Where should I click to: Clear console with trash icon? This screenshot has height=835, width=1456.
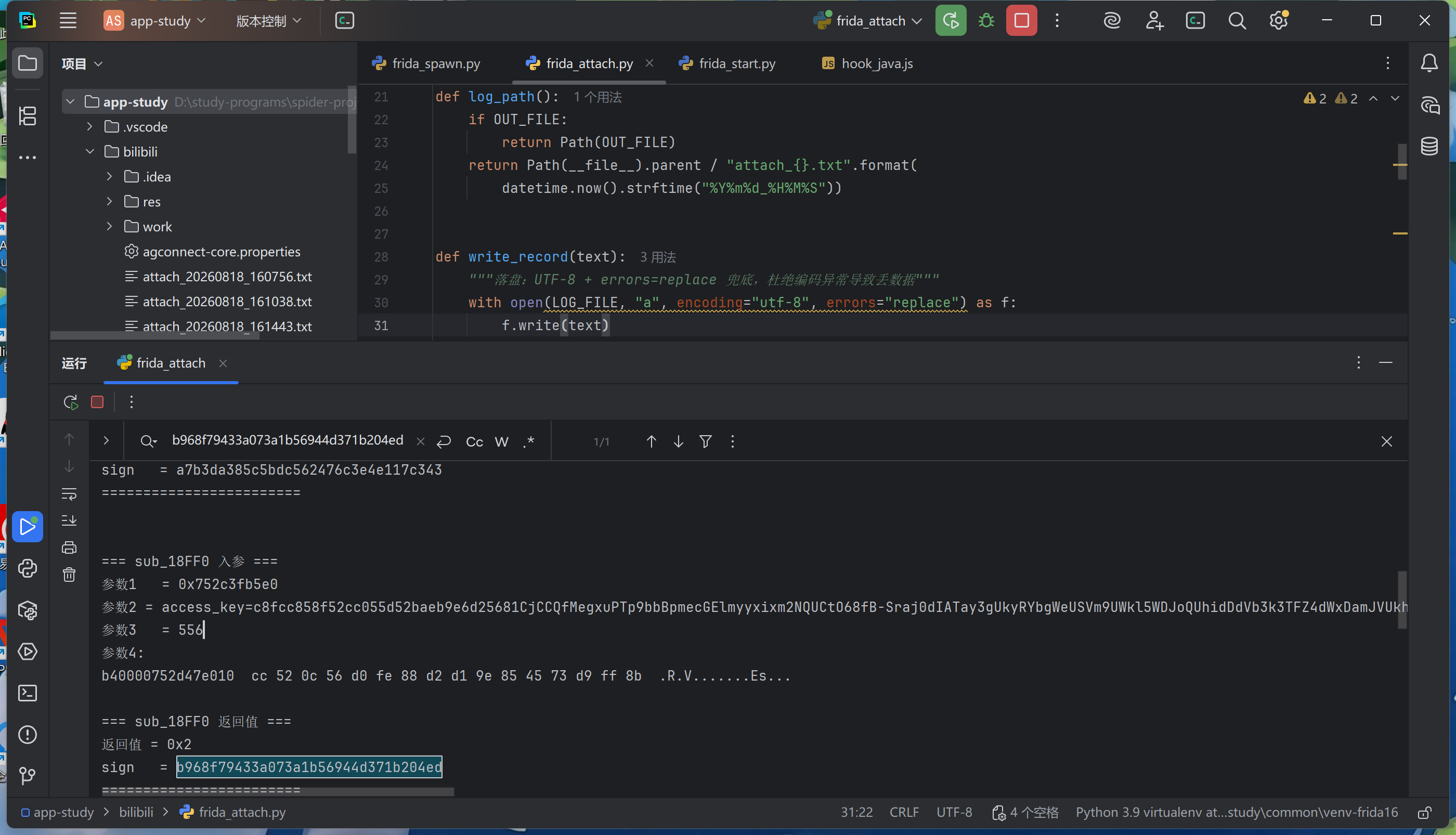[69, 575]
